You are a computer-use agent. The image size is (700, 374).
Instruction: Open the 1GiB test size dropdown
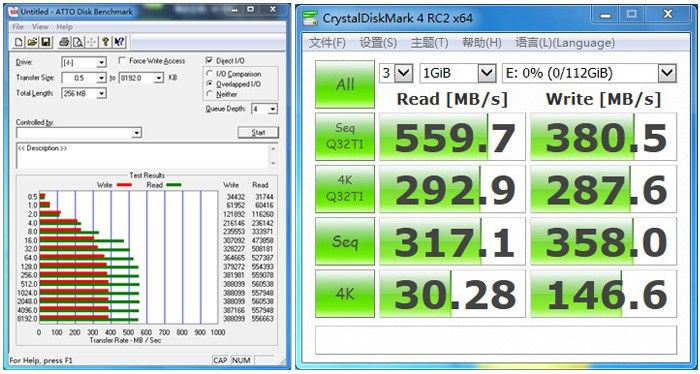[487, 73]
